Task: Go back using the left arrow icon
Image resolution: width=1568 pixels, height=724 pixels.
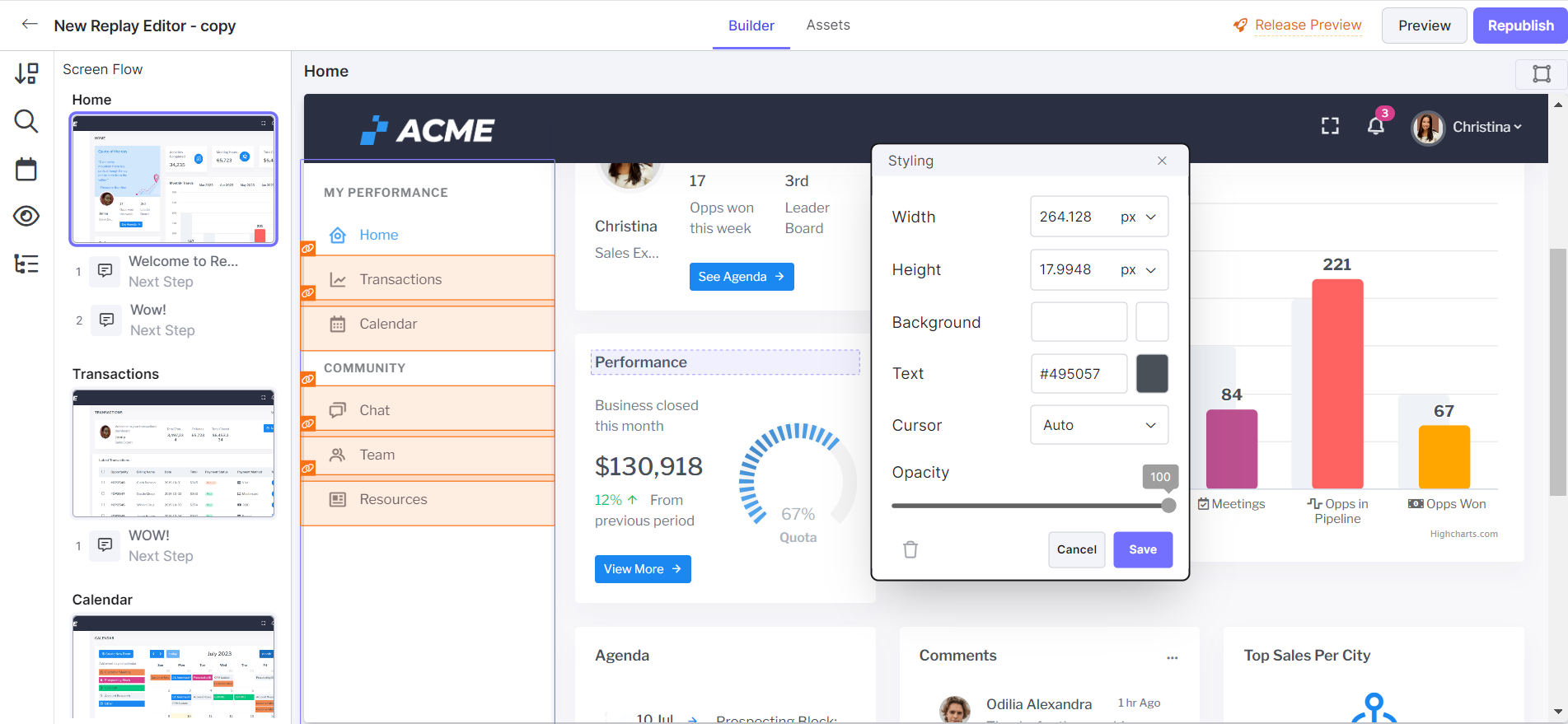Action: point(30,25)
